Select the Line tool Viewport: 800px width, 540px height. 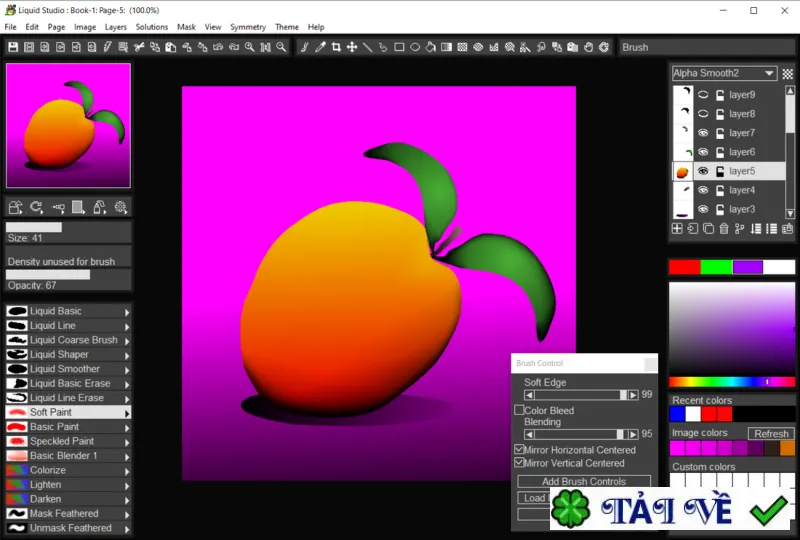click(367, 47)
